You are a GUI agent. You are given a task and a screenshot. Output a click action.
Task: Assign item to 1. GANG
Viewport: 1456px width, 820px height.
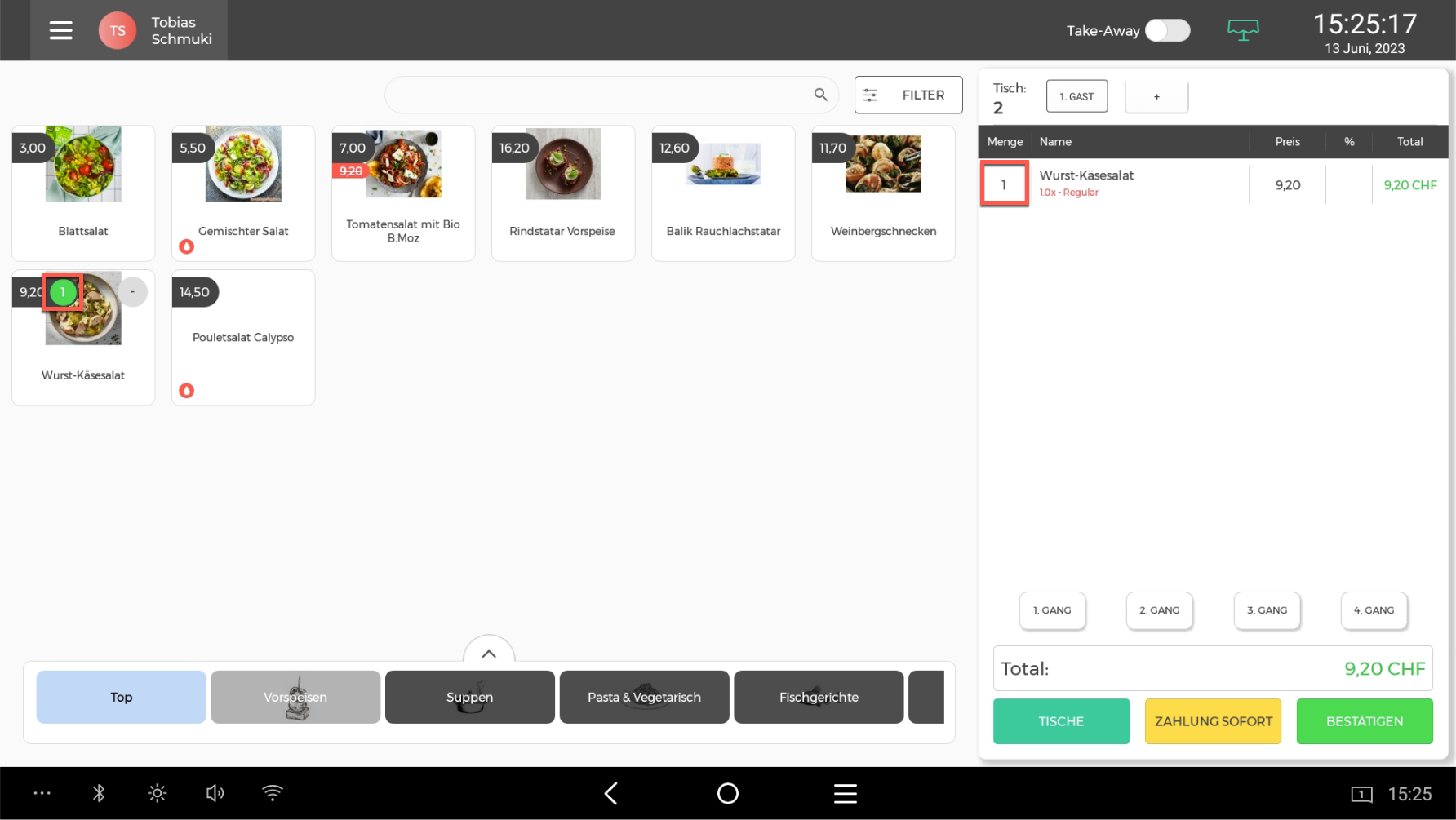[x=1052, y=610]
